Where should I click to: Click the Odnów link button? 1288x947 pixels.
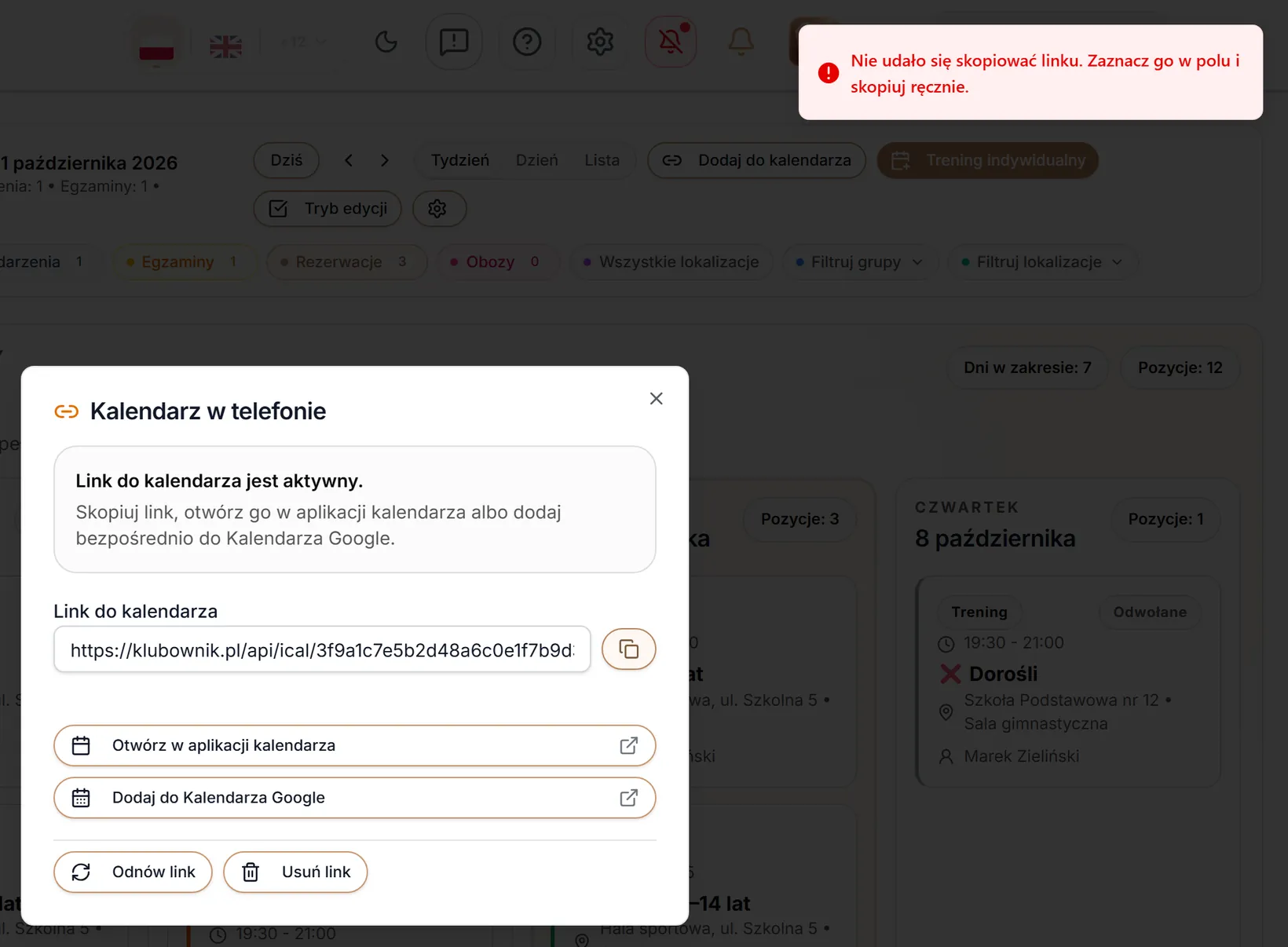133,872
